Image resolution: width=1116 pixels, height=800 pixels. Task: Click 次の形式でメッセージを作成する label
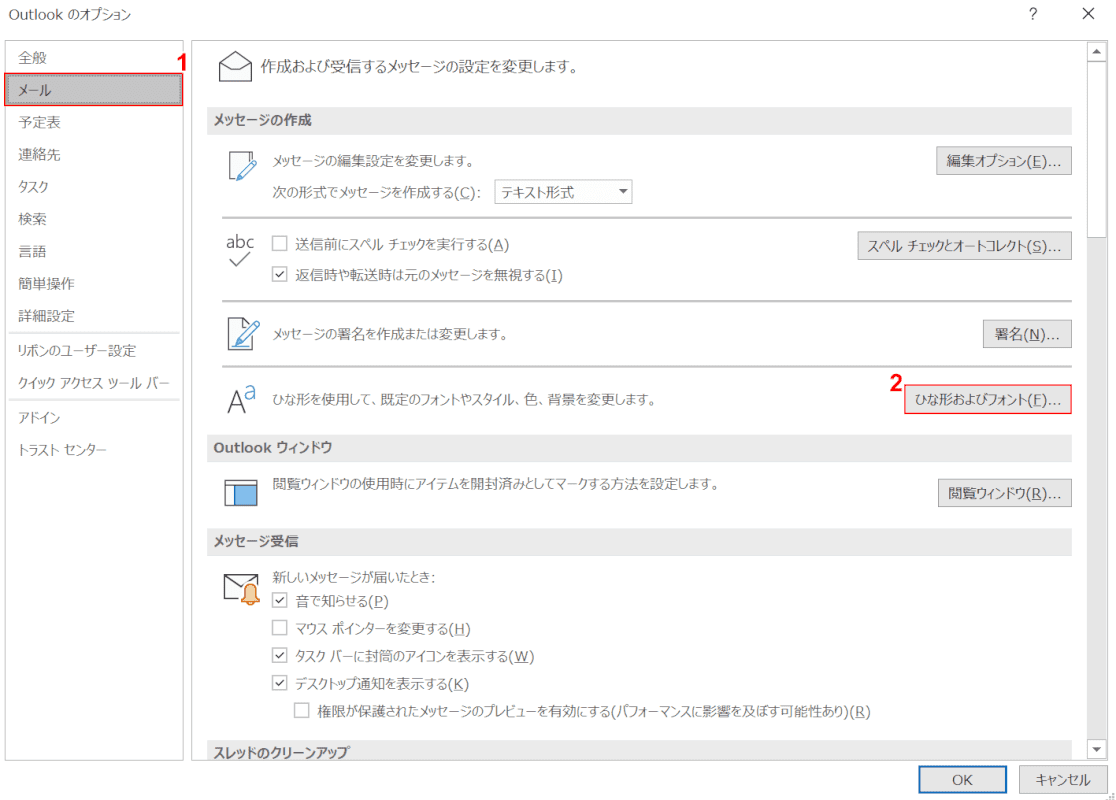[377, 192]
